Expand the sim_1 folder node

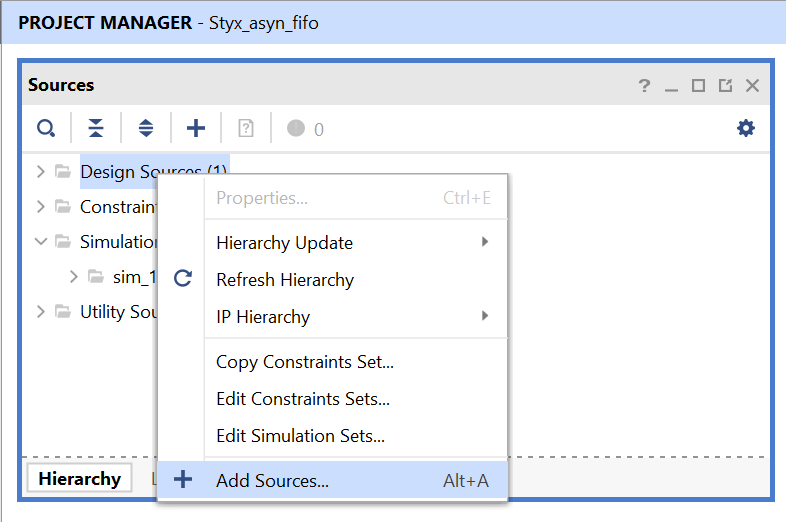coord(73,276)
